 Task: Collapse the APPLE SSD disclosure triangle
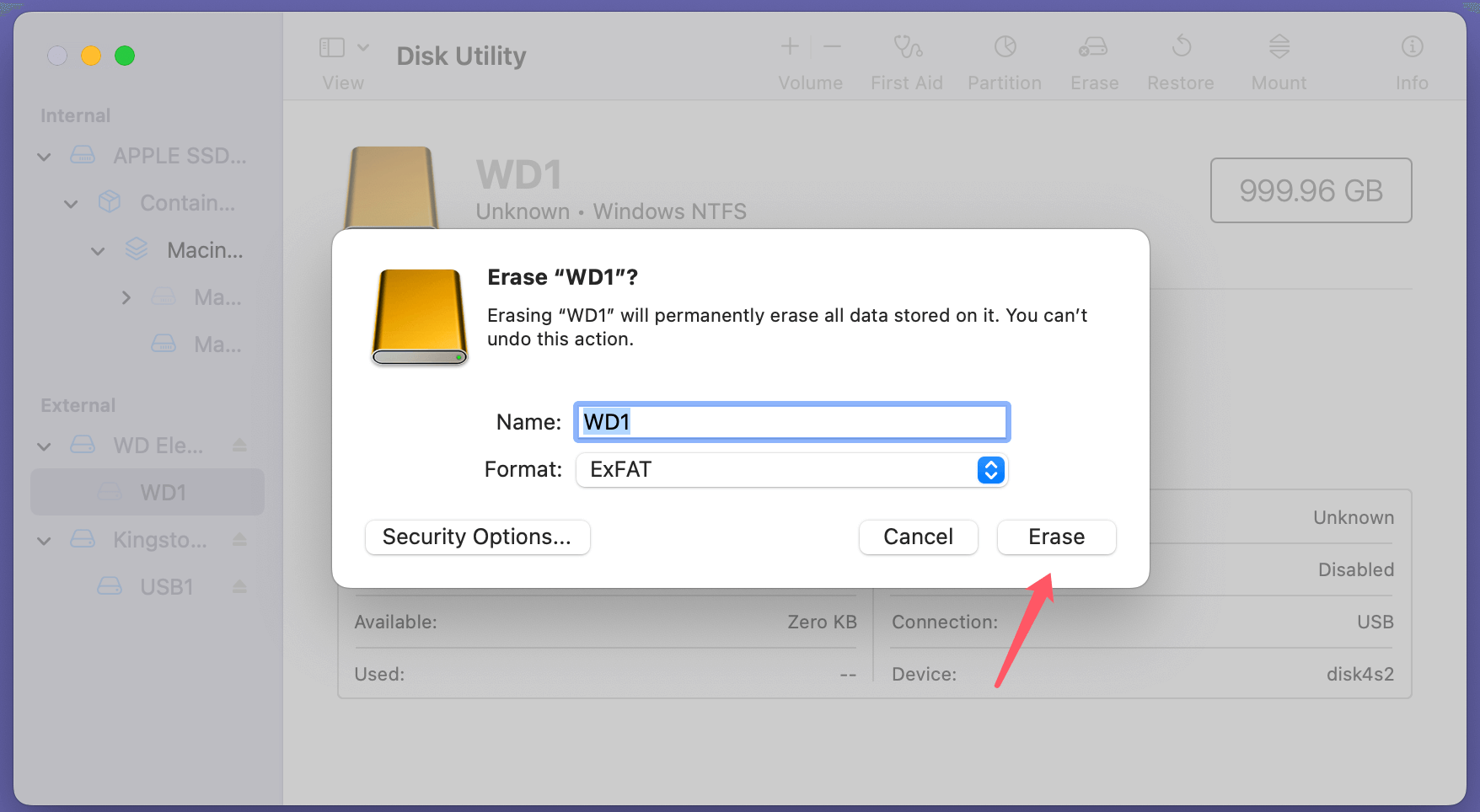(x=43, y=156)
